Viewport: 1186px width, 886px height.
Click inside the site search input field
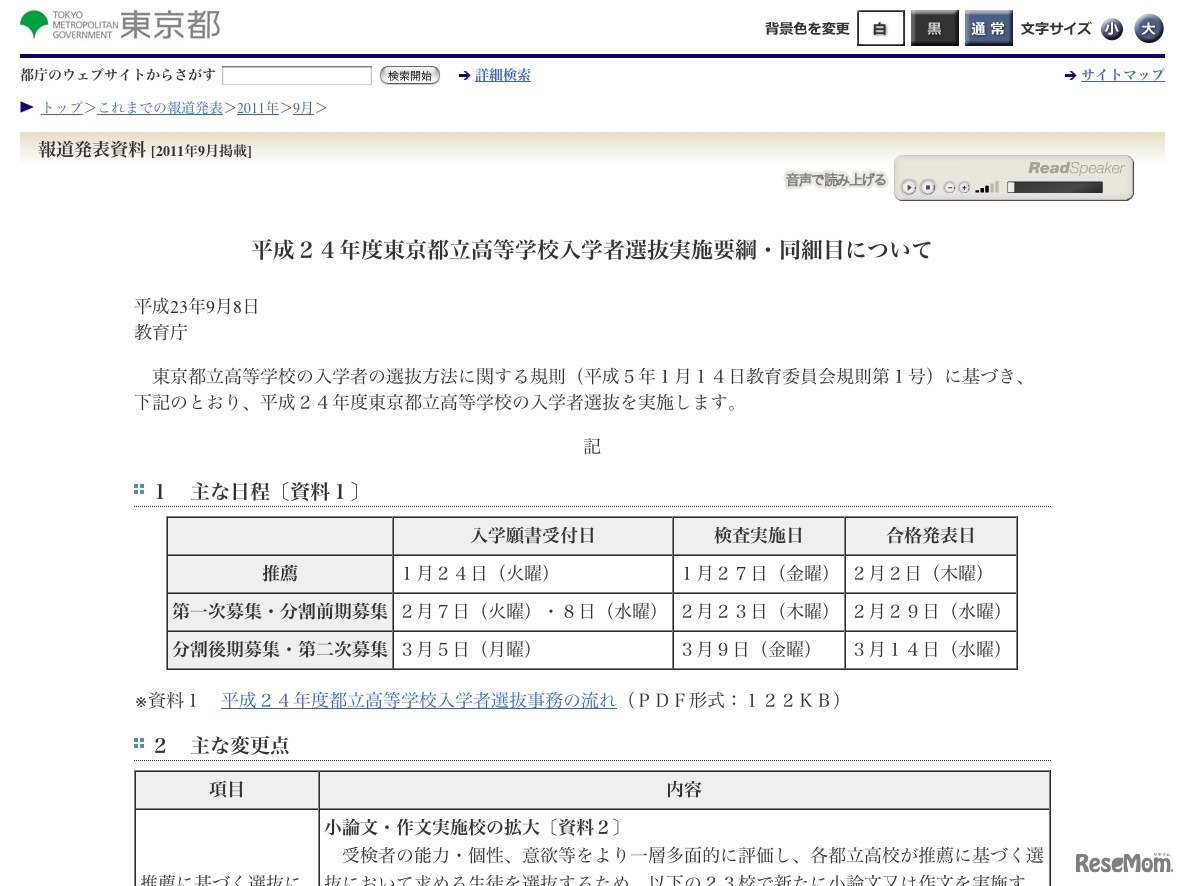[x=296, y=75]
